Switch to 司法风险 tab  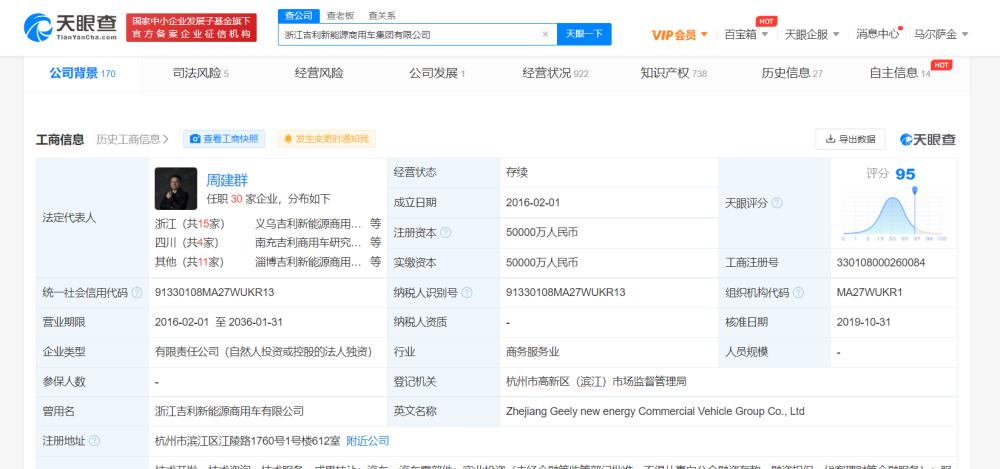click(200, 73)
